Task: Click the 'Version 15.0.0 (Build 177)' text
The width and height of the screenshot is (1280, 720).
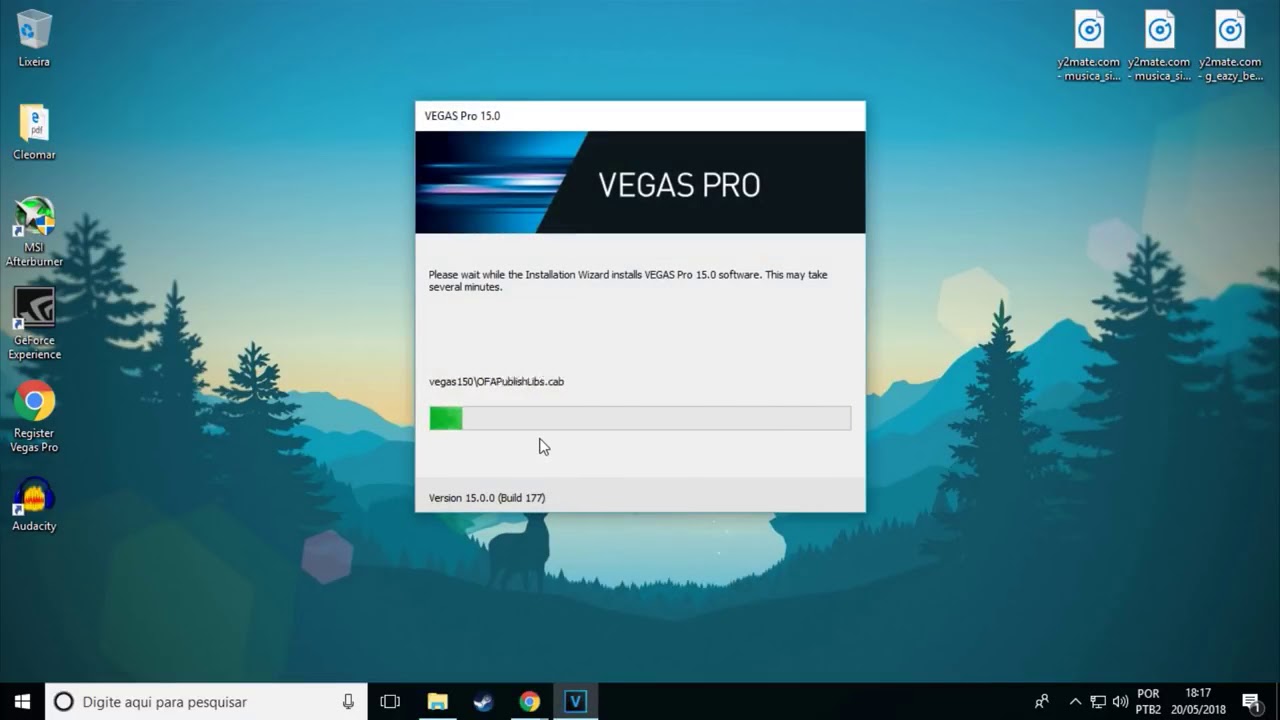Action: 487,498
